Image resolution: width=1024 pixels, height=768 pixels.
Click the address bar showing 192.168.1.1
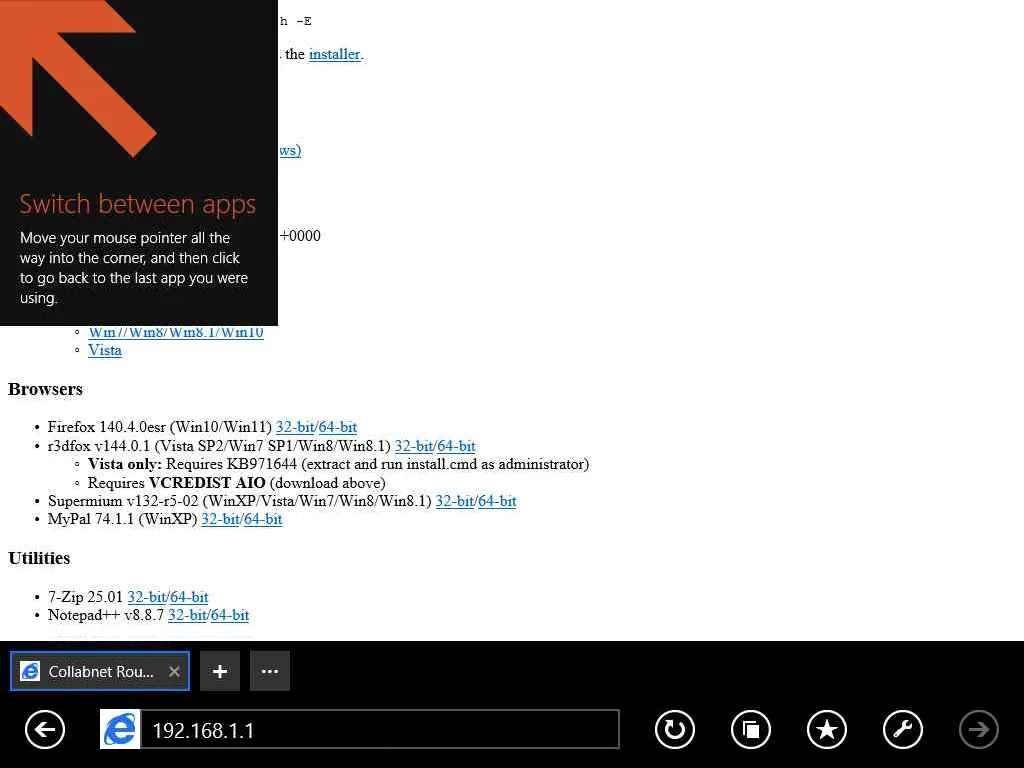[x=379, y=729]
